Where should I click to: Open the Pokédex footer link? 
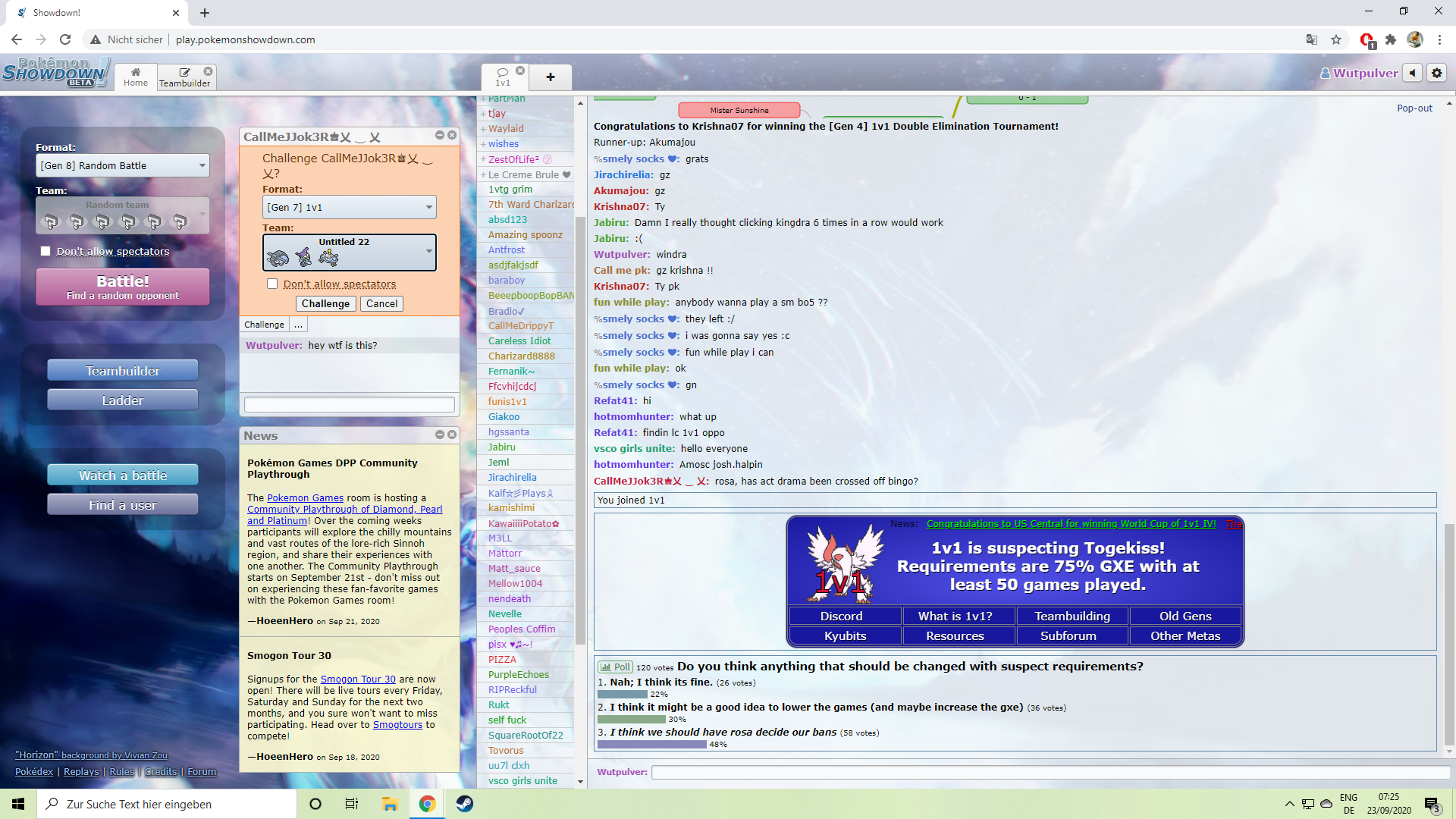pyautogui.click(x=34, y=771)
